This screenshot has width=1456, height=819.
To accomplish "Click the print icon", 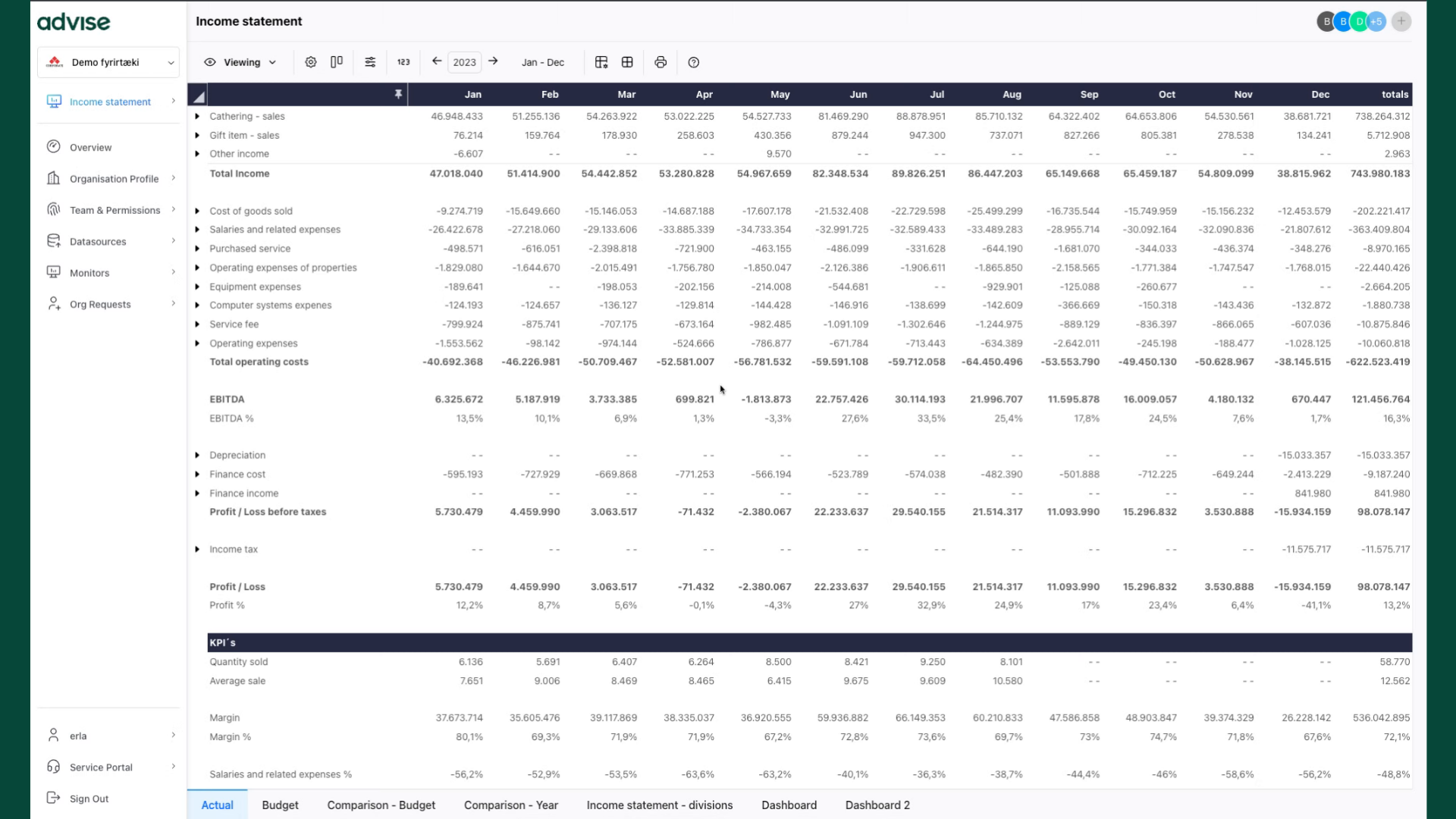I will coord(661,62).
